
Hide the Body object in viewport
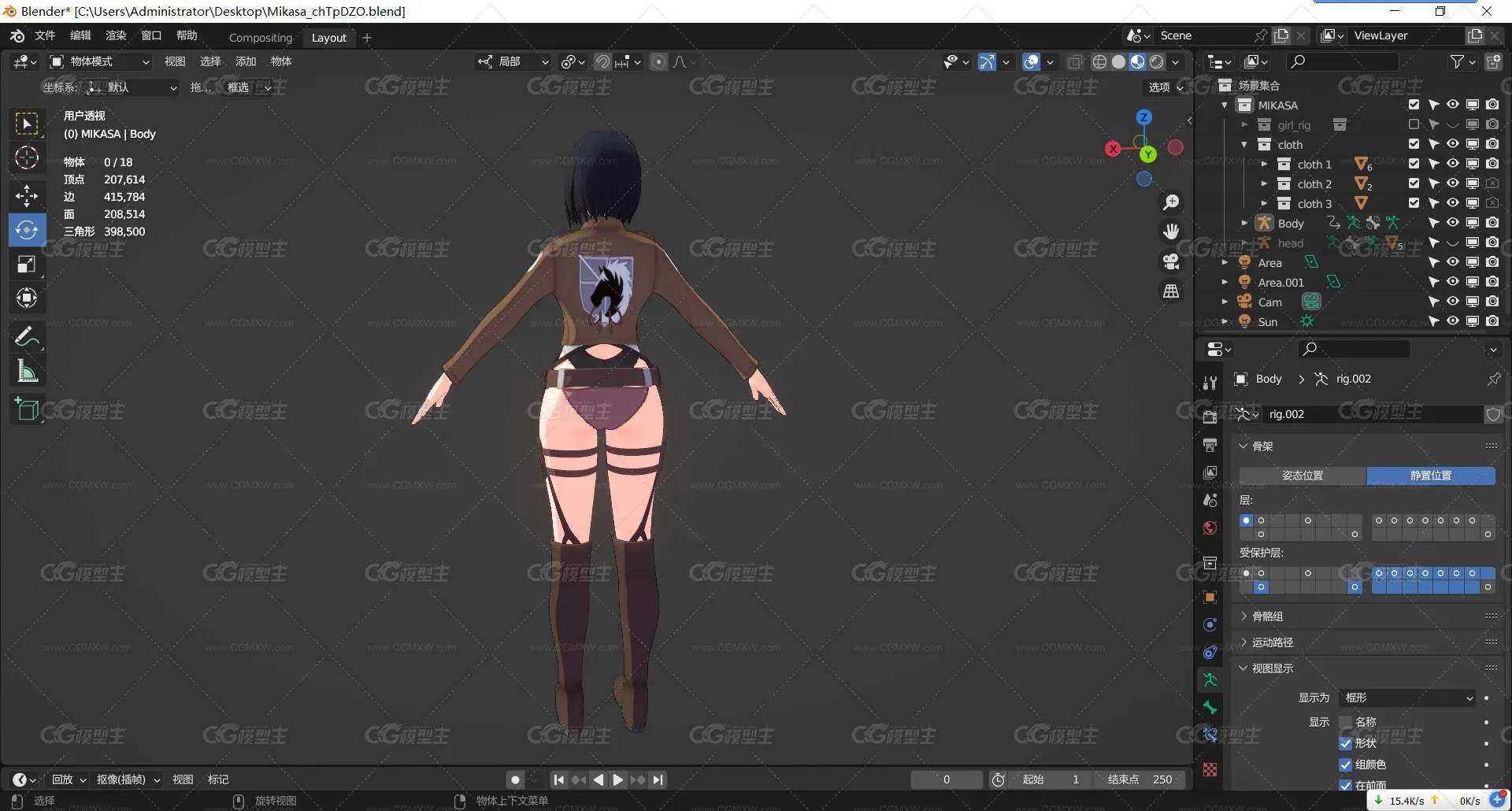[x=1453, y=223]
